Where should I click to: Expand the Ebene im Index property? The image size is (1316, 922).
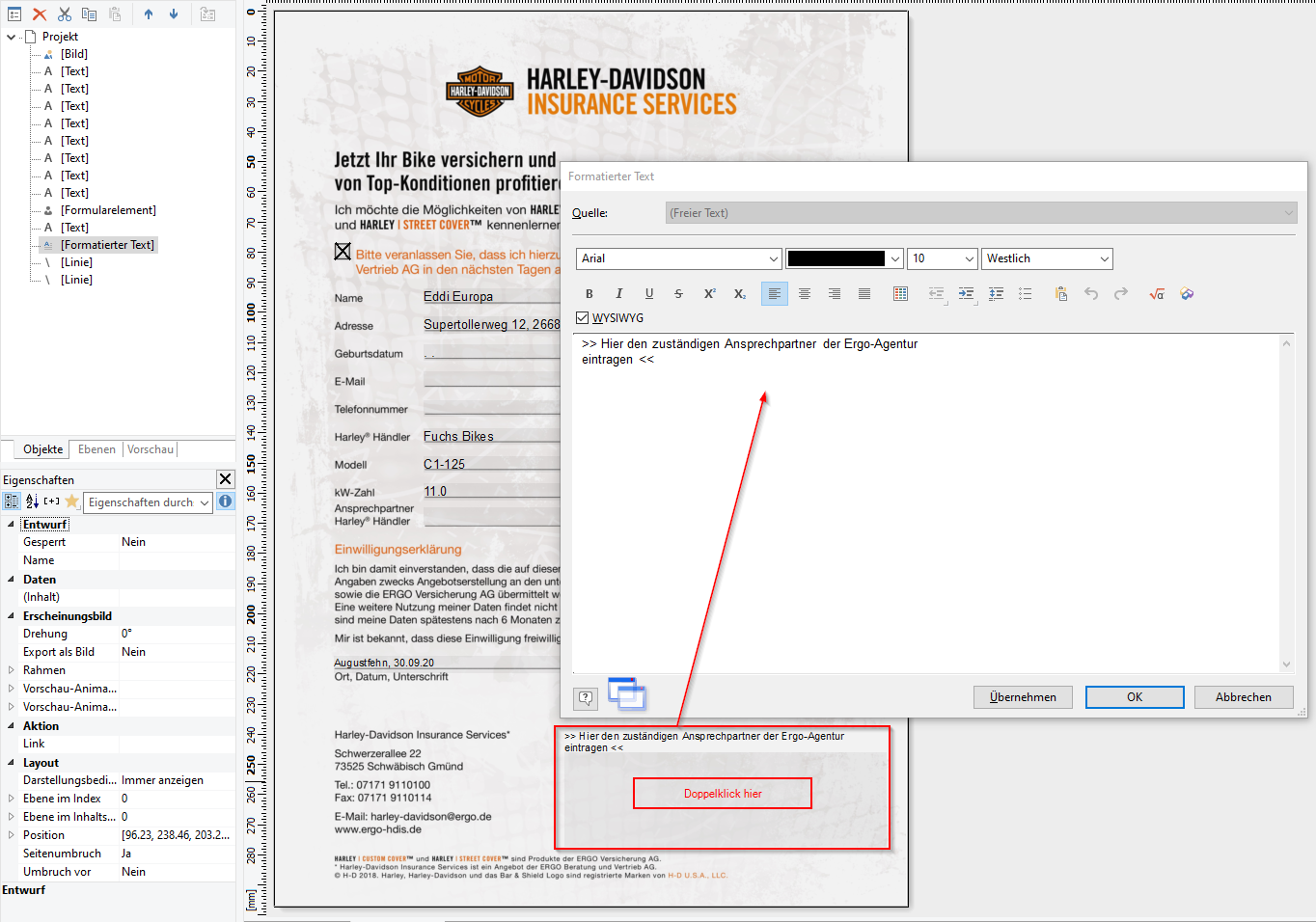pyautogui.click(x=11, y=799)
